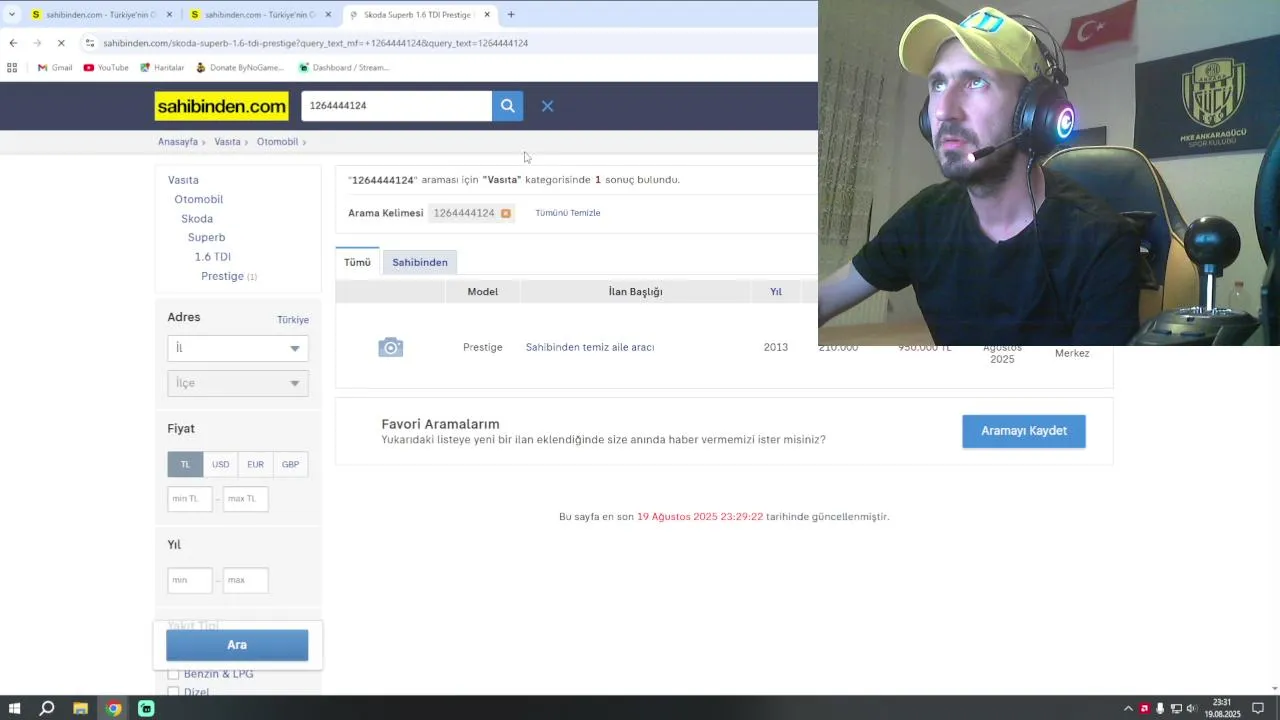Clear the search with the X icon

pos(547,106)
